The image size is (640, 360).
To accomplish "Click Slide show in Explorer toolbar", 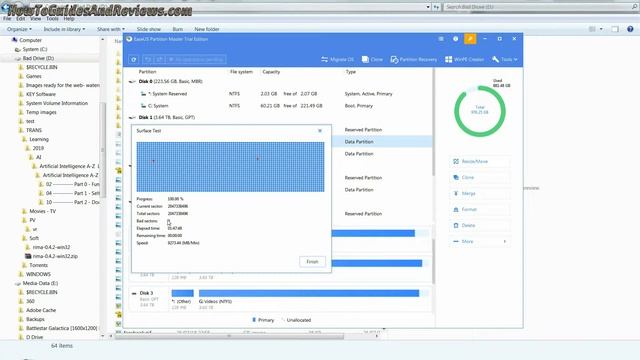I will (149, 29).
